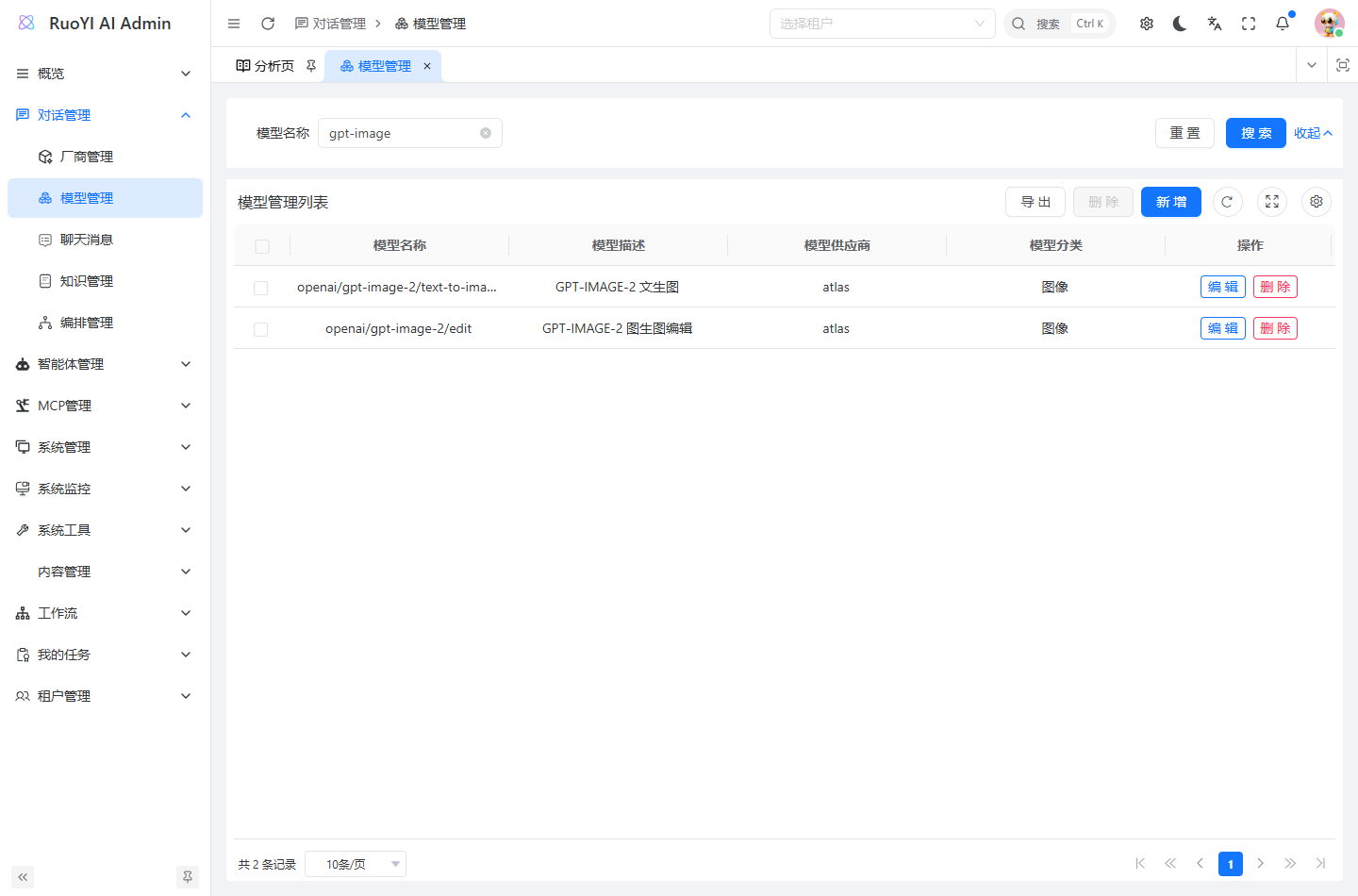Collapse the 对话管理 sidebar menu
1358x896 pixels.
(105, 115)
